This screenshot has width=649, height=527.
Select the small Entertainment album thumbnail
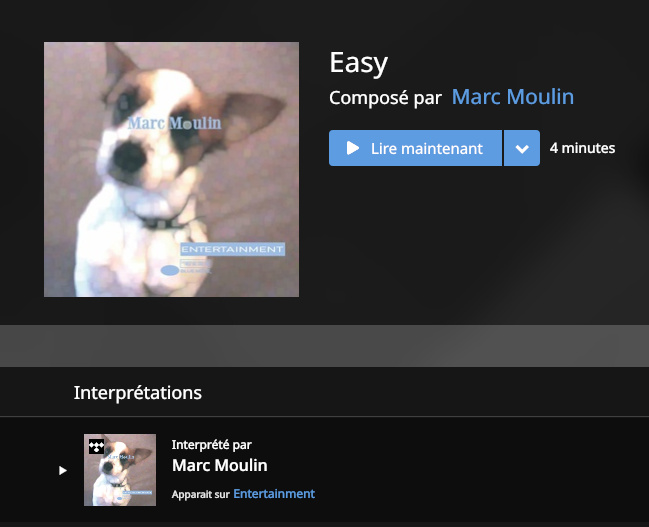point(120,470)
